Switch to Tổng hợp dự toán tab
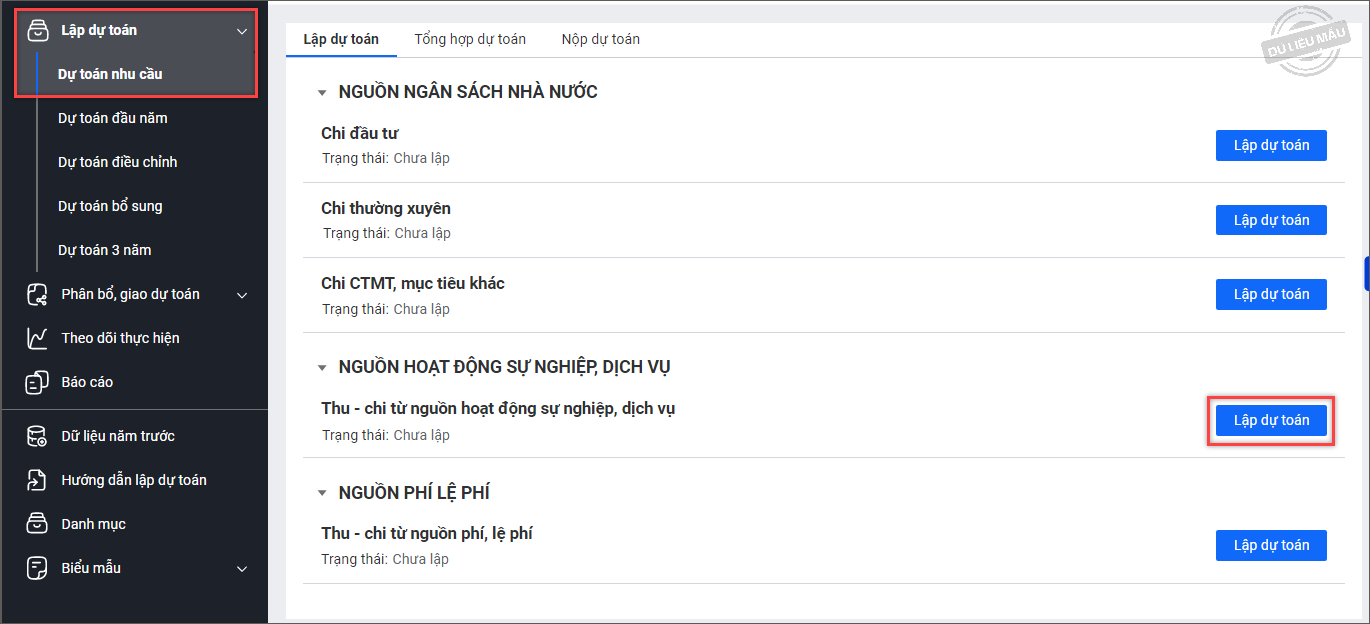This screenshot has height=624, width=1370. point(470,39)
